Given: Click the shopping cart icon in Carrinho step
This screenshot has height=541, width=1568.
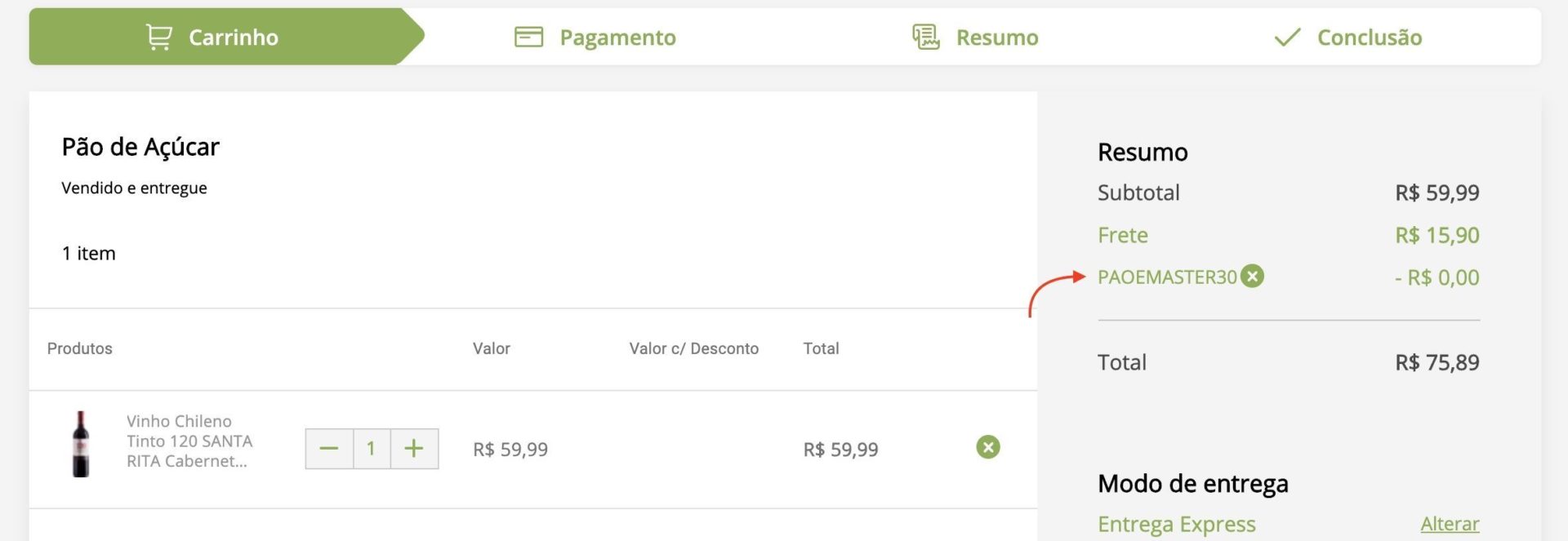Looking at the screenshot, I should coord(159,38).
